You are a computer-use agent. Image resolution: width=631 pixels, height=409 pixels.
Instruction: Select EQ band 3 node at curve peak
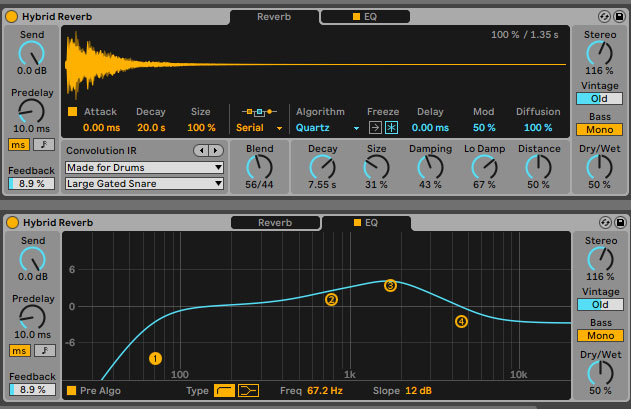[x=390, y=286]
